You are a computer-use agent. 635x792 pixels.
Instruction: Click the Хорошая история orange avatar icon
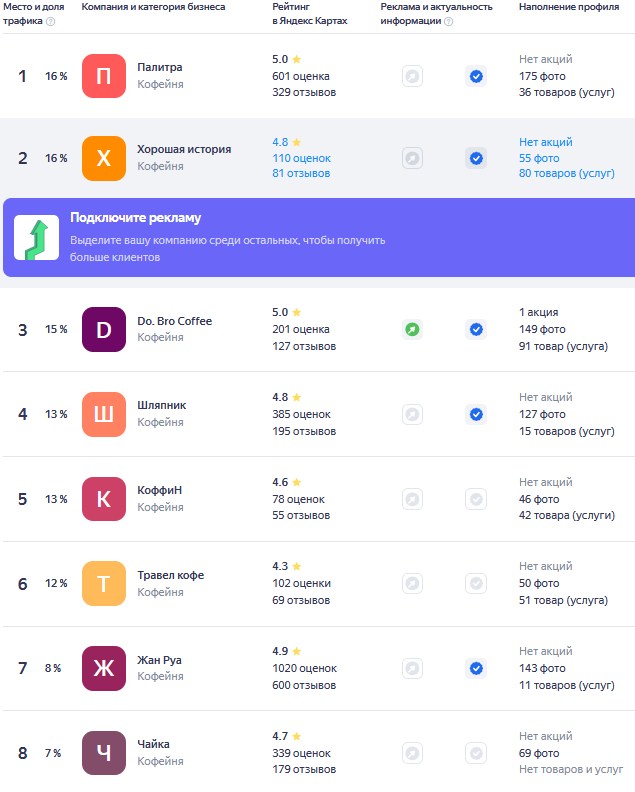[104, 158]
